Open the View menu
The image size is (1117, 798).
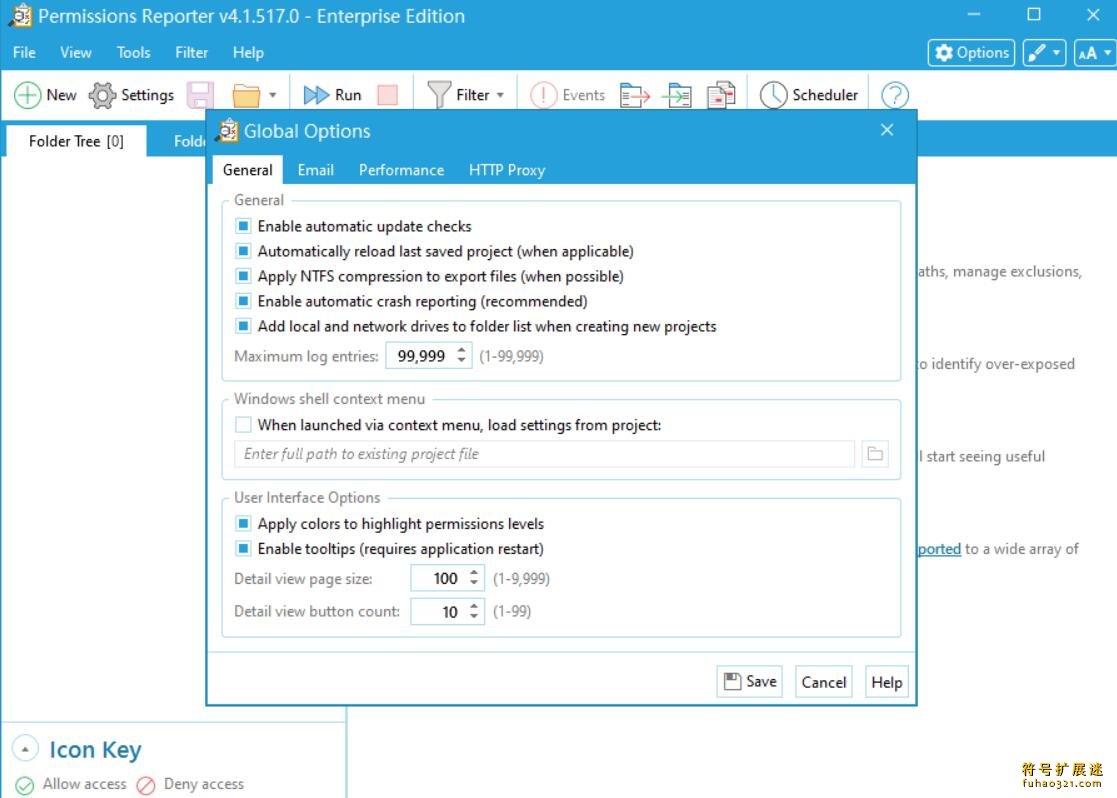pos(76,53)
